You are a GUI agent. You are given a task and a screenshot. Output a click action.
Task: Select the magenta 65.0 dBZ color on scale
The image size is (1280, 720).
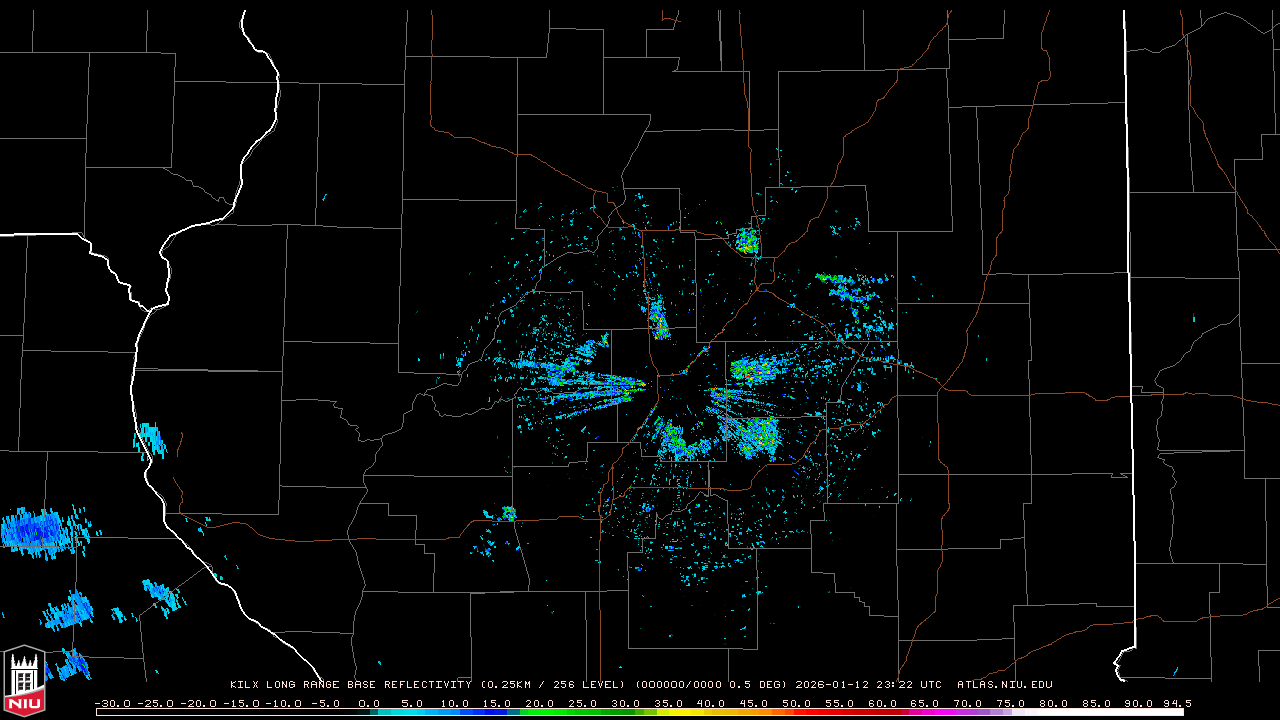coord(924,712)
